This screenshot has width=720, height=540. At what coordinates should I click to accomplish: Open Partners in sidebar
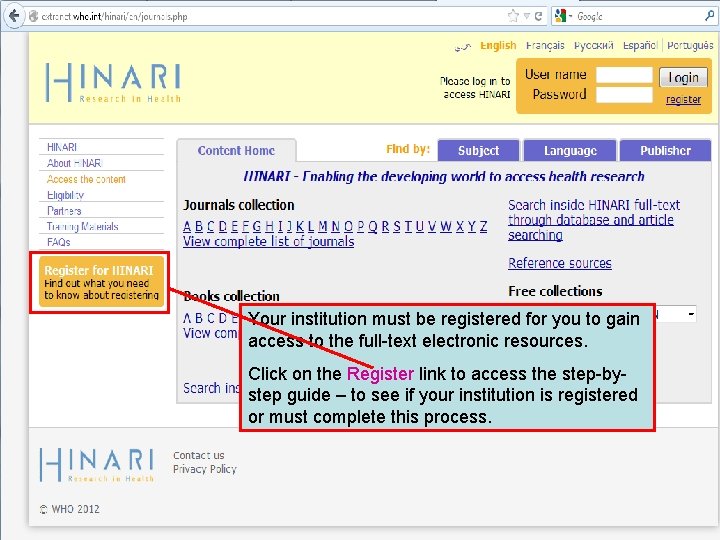64,211
